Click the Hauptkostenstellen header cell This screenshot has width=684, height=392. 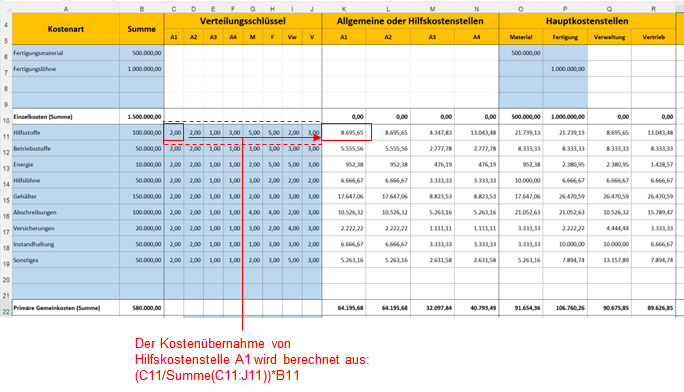tap(587, 21)
